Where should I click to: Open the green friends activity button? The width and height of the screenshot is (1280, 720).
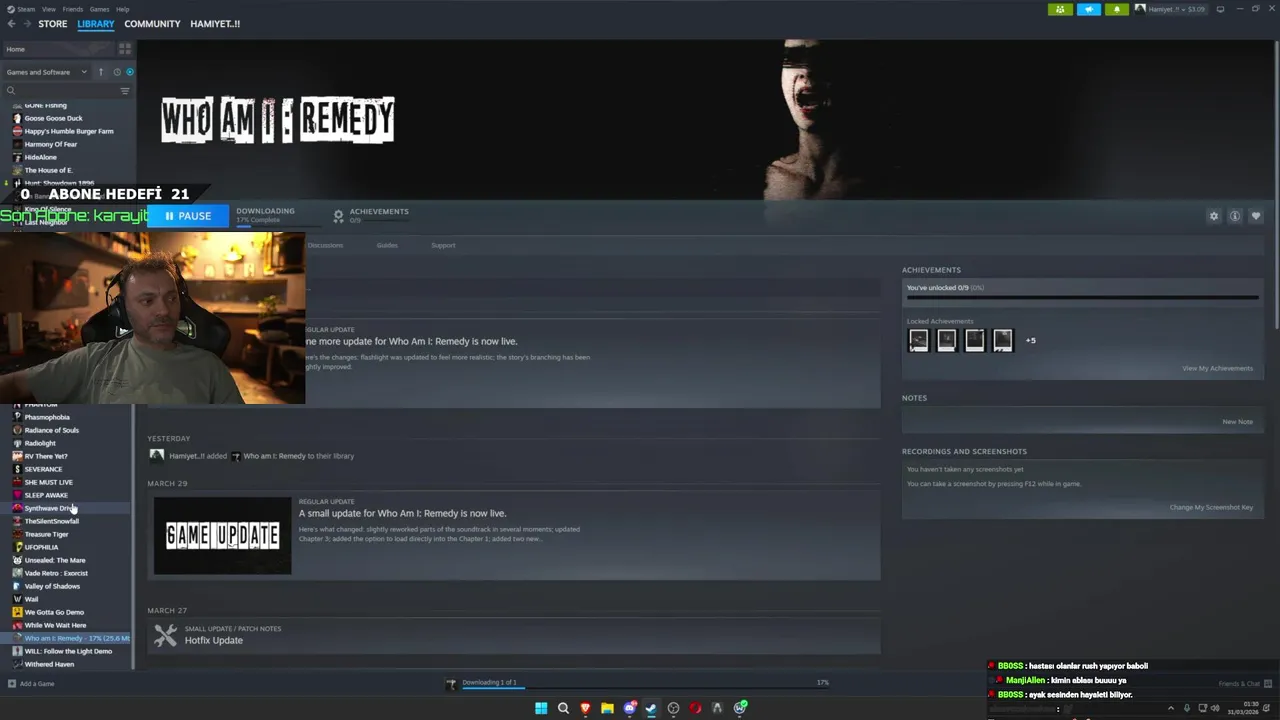click(1060, 9)
